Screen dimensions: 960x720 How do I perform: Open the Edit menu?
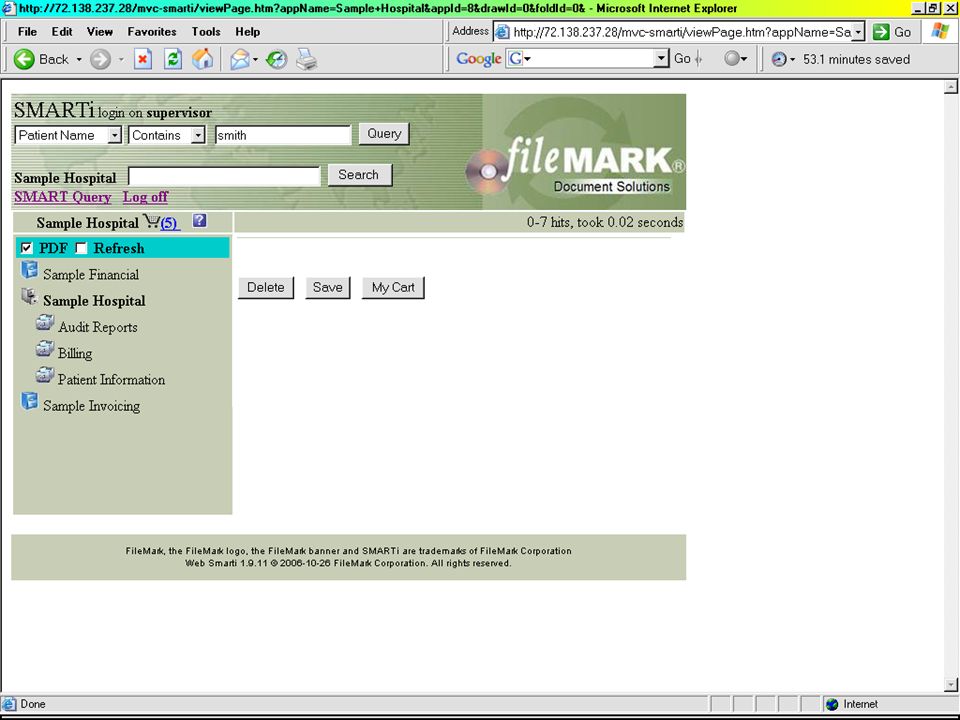click(62, 31)
